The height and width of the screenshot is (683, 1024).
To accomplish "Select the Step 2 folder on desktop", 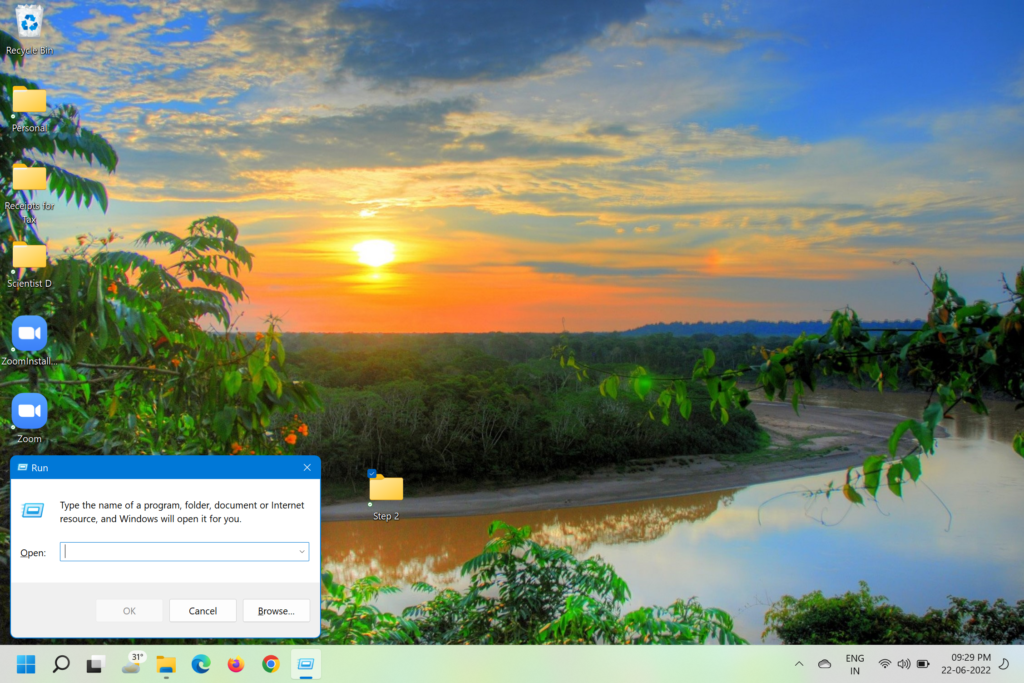I will point(386,489).
